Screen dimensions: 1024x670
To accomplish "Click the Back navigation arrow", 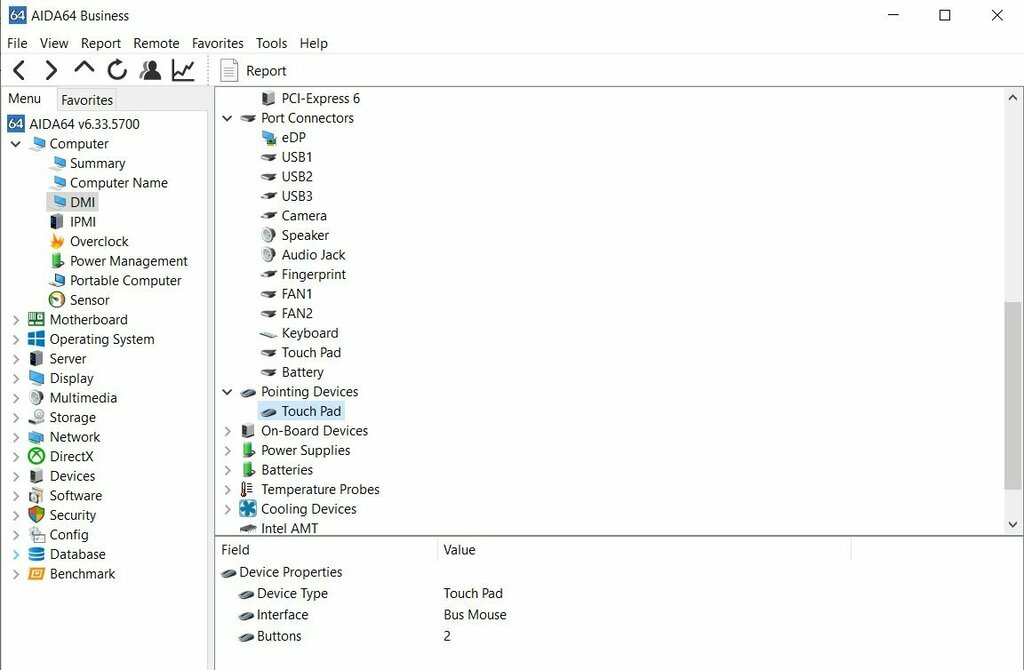I will [19, 70].
